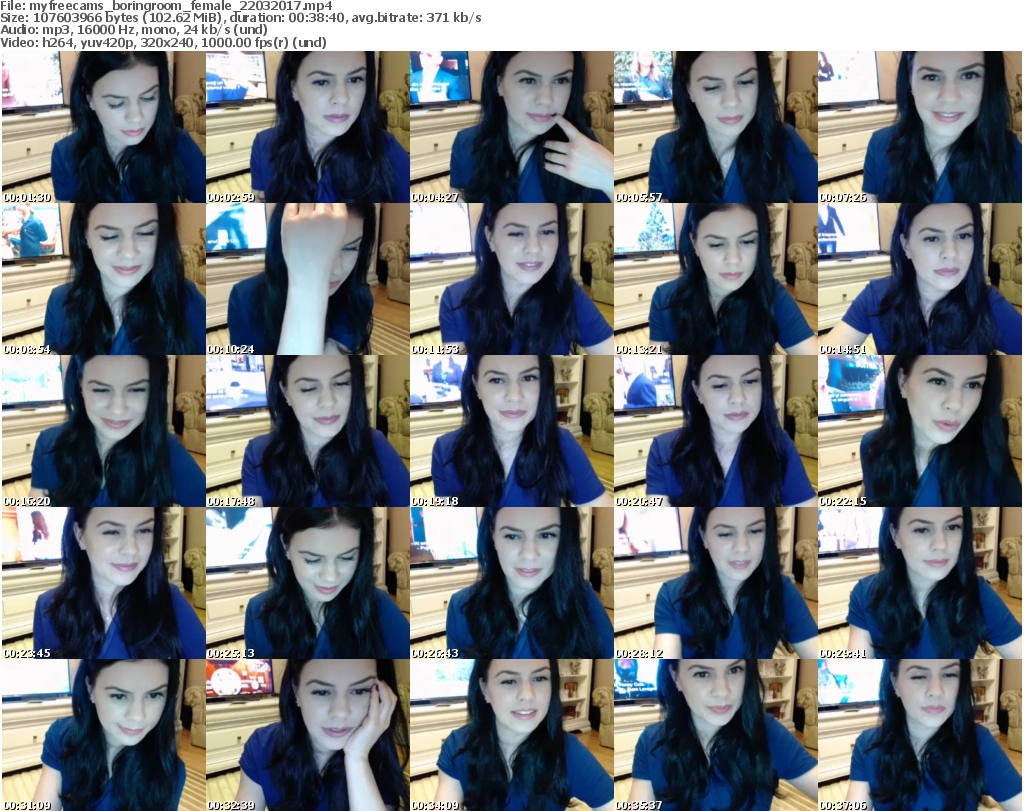
Task: Select the frame thumbnail stamped 00:08:54
Action: coord(104,279)
